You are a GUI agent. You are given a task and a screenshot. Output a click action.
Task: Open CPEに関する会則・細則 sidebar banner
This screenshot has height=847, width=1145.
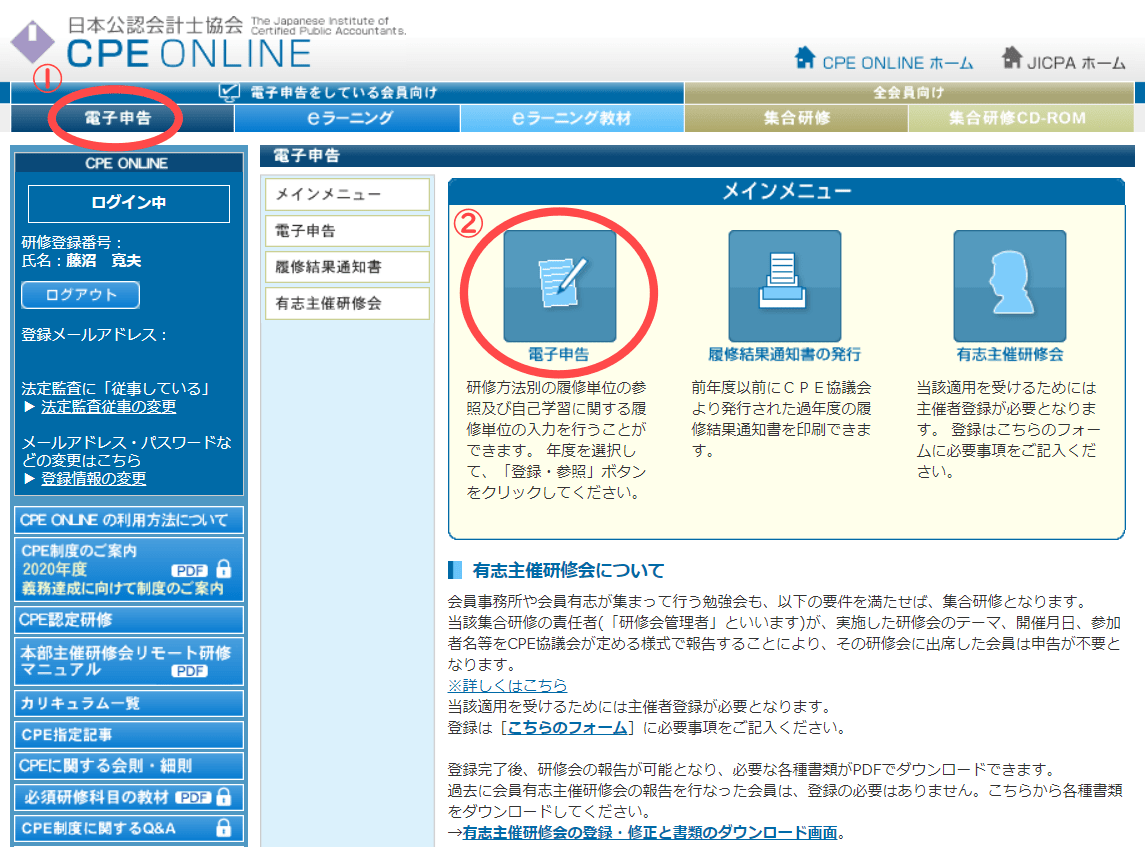point(129,766)
